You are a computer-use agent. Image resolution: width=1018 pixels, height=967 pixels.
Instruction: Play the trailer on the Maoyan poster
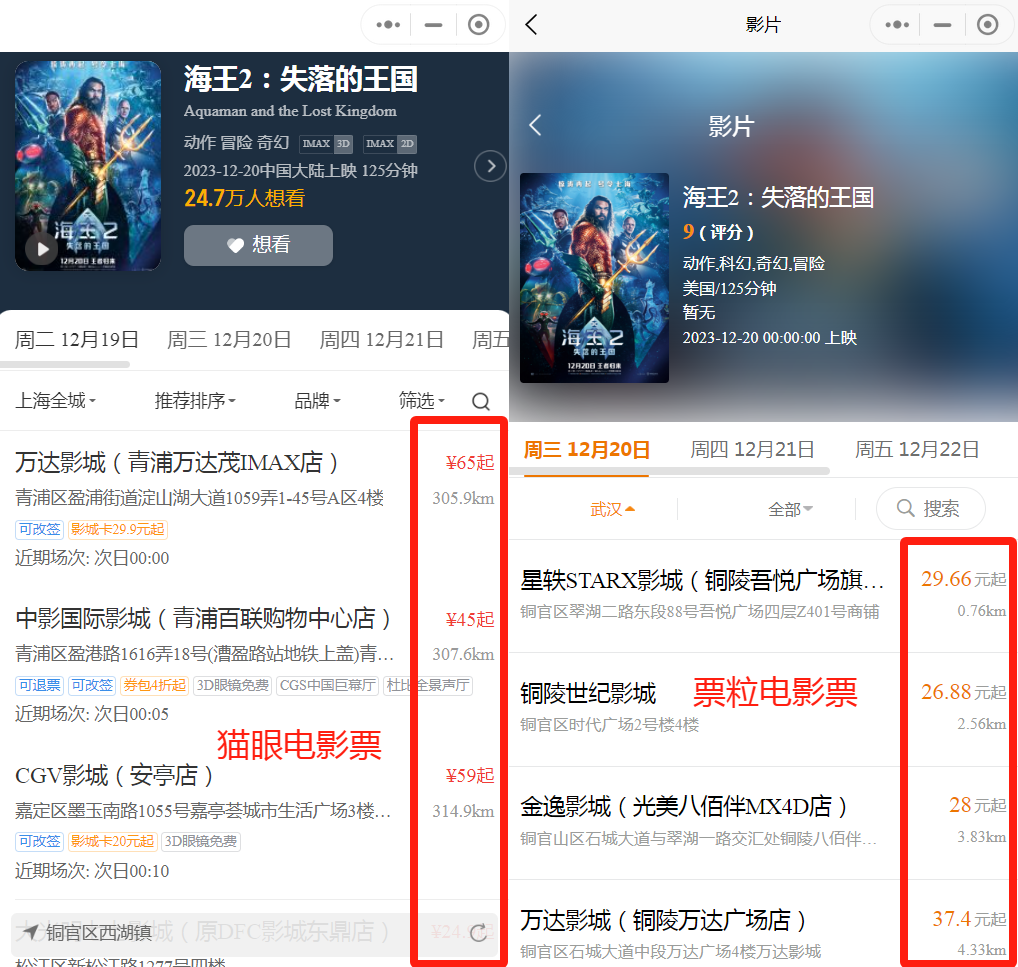pyautogui.click(x=42, y=249)
